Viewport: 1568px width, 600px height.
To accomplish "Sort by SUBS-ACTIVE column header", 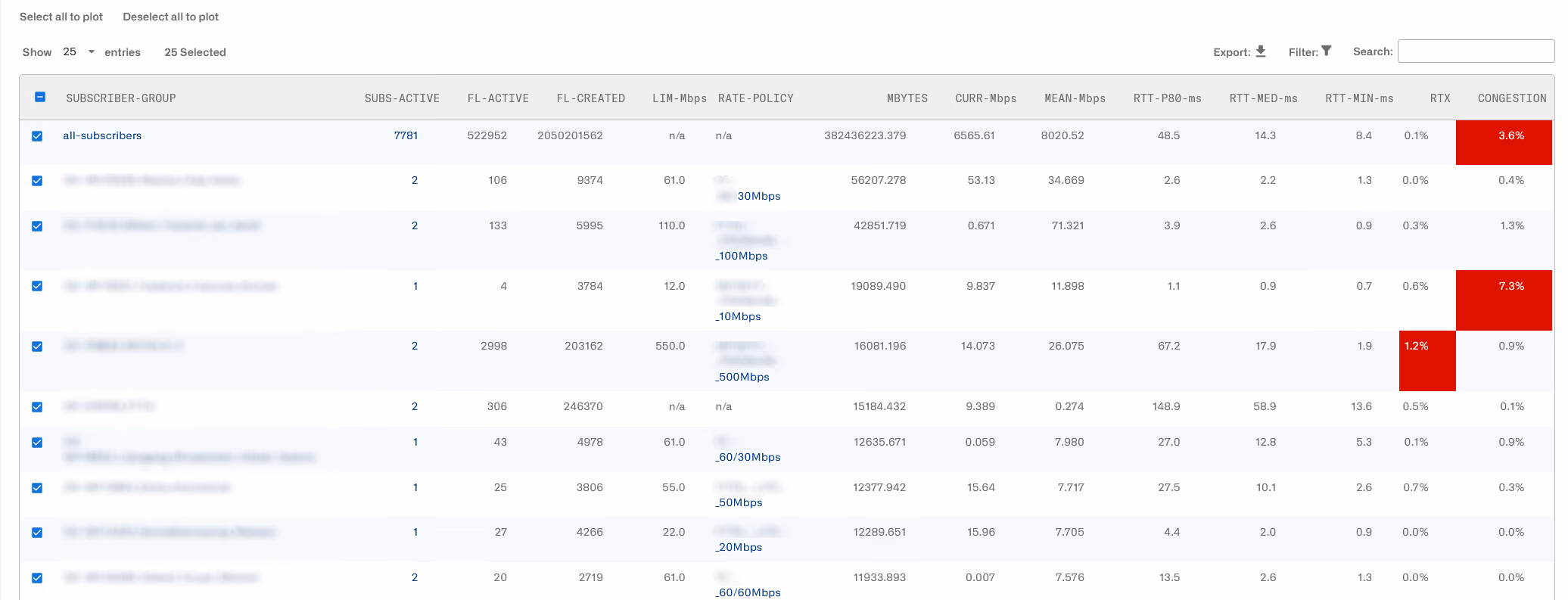I will coord(402,98).
